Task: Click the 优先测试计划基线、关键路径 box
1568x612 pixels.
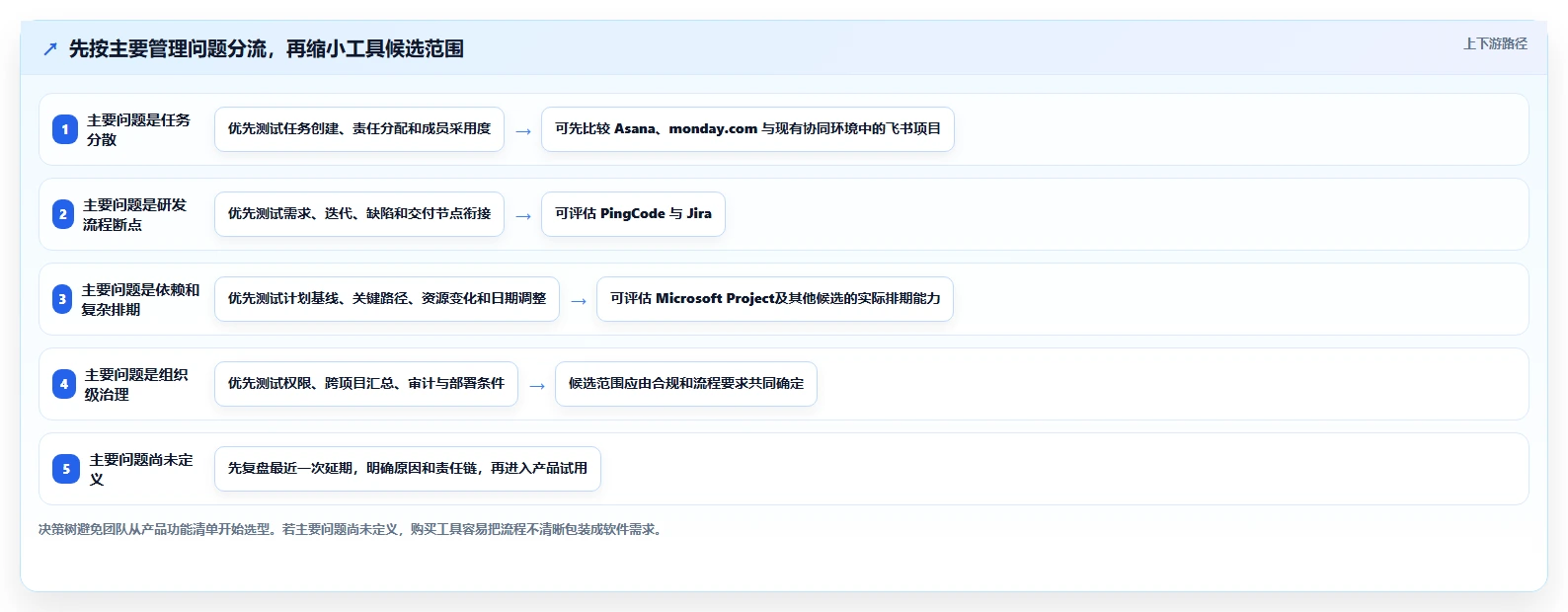Action: pos(387,299)
